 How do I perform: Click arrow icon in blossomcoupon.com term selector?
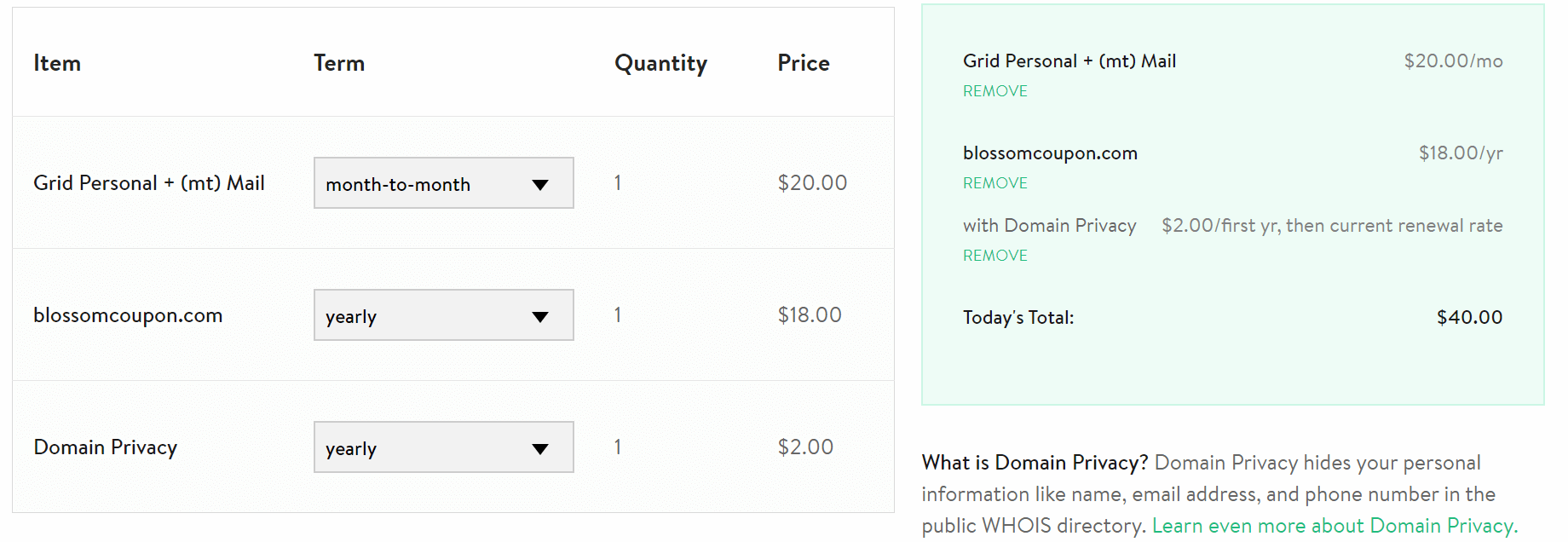tap(540, 317)
